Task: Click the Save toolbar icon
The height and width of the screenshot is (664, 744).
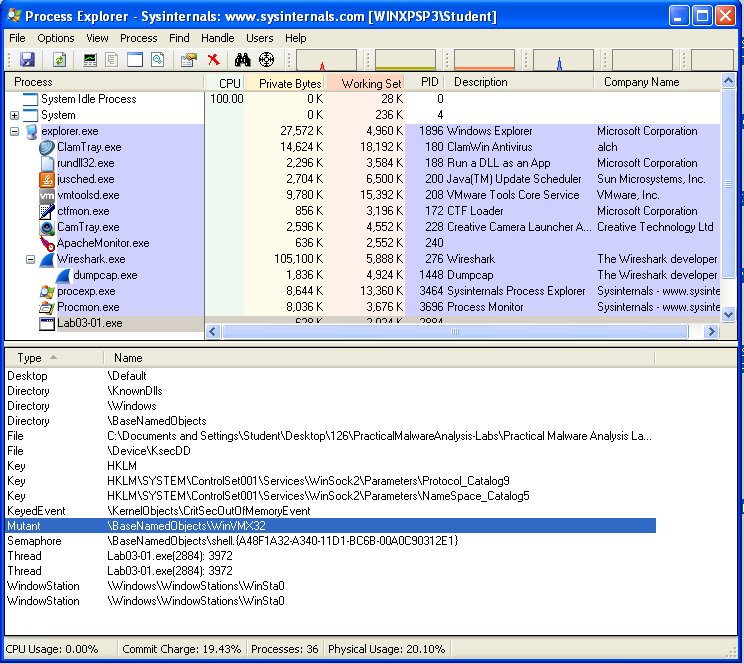Action: point(27,60)
